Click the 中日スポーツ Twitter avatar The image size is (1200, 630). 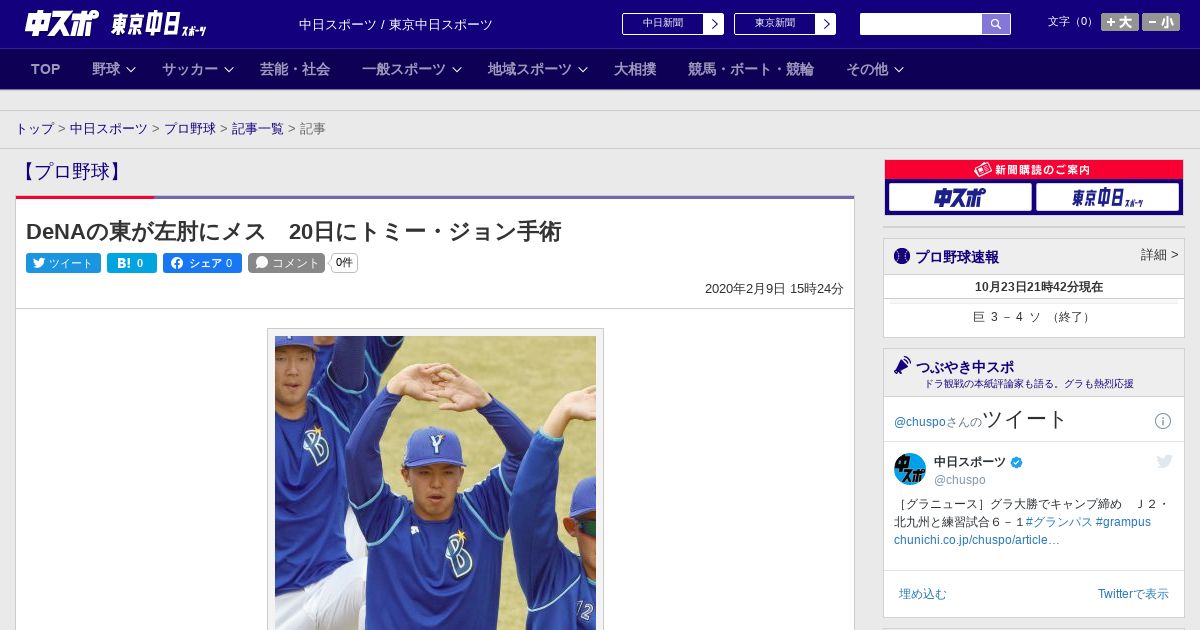[x=910, y=469]
